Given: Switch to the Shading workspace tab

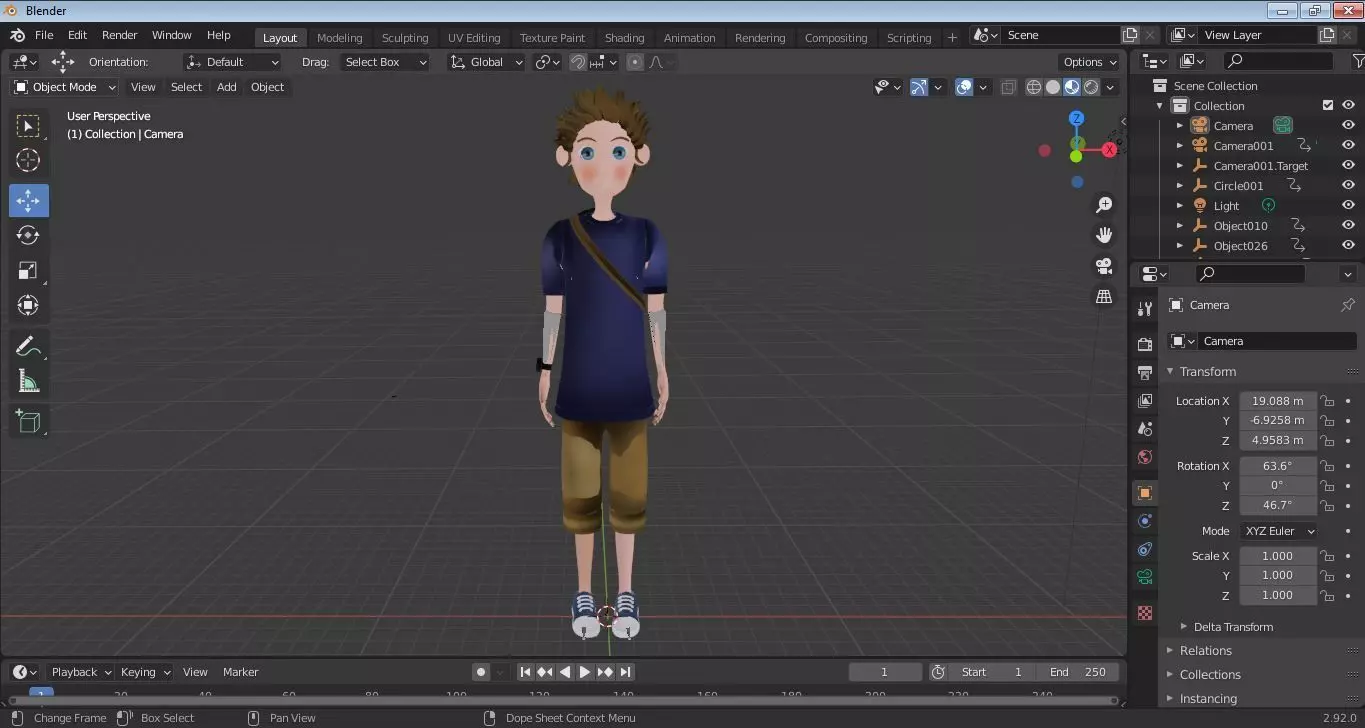Looking at the screenshot, I should [624, 38].
